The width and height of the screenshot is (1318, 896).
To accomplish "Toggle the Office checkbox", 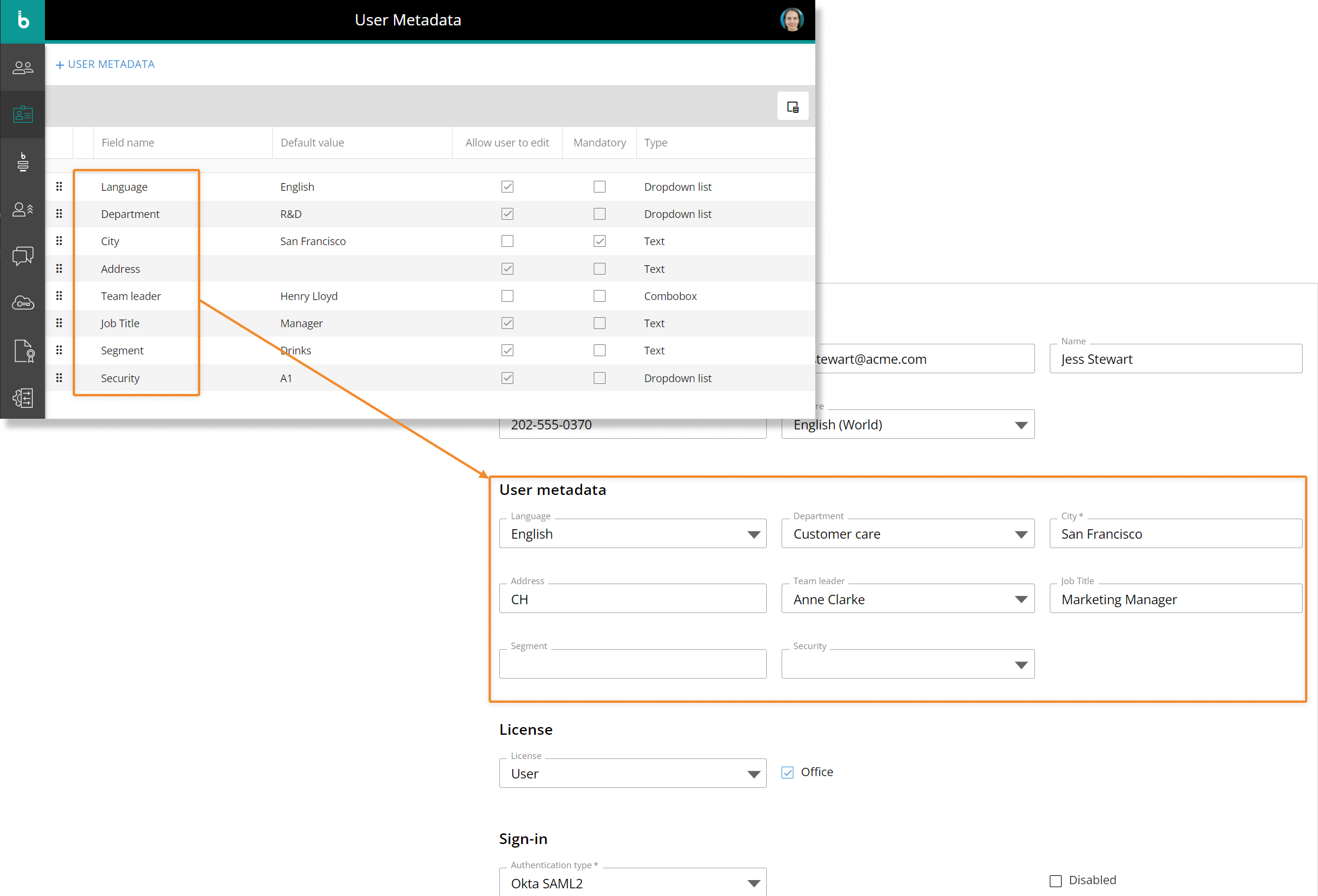I will [x=787, y=773].
